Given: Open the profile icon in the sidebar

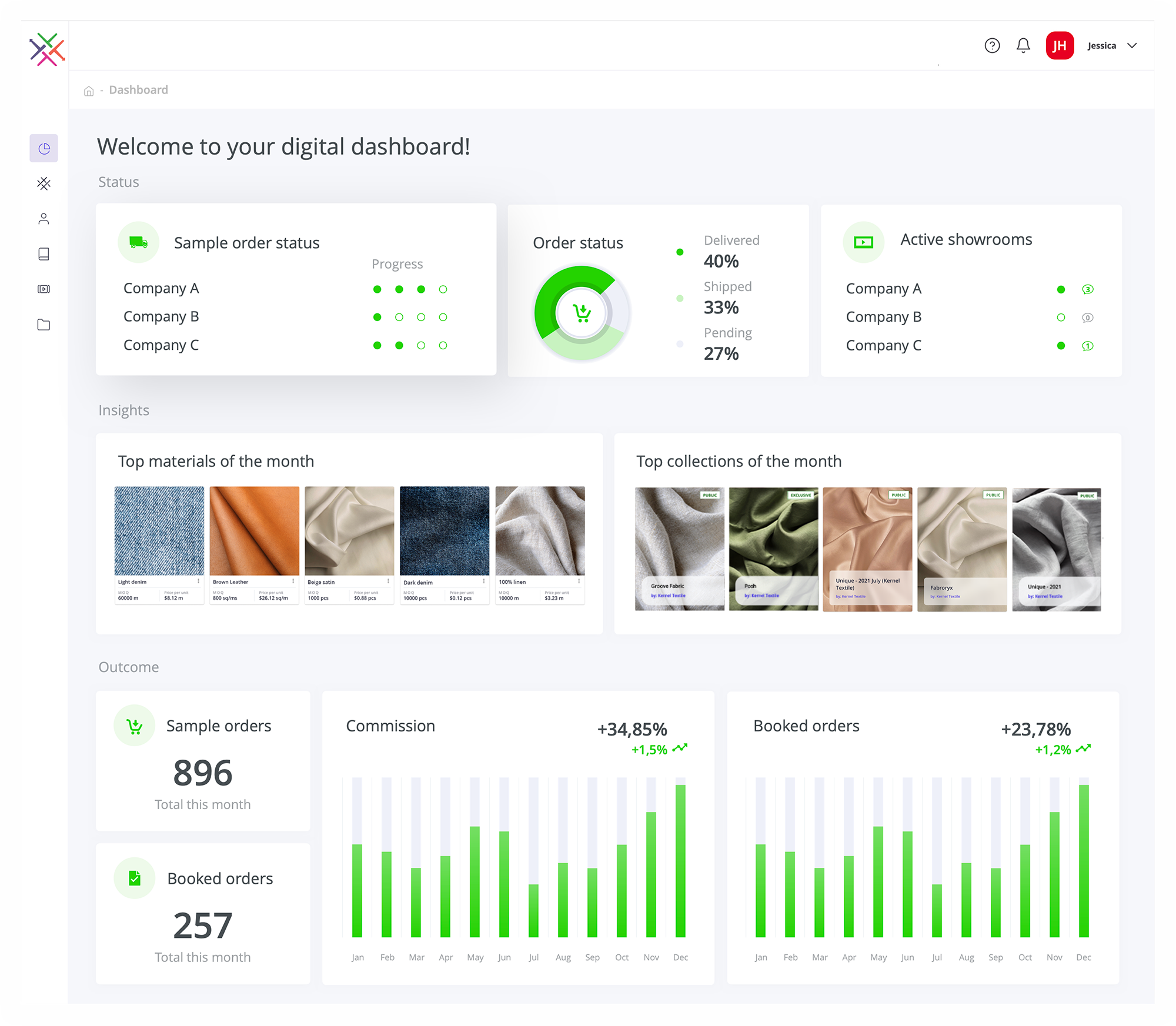Looking at the screenshot, I should 44,219.
